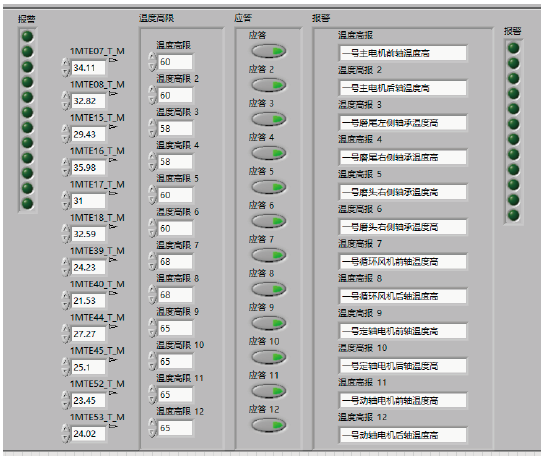Click the 一号磨尾右侧轴承温度高 text box
The image size is (545, 462).
click(403, 157)
